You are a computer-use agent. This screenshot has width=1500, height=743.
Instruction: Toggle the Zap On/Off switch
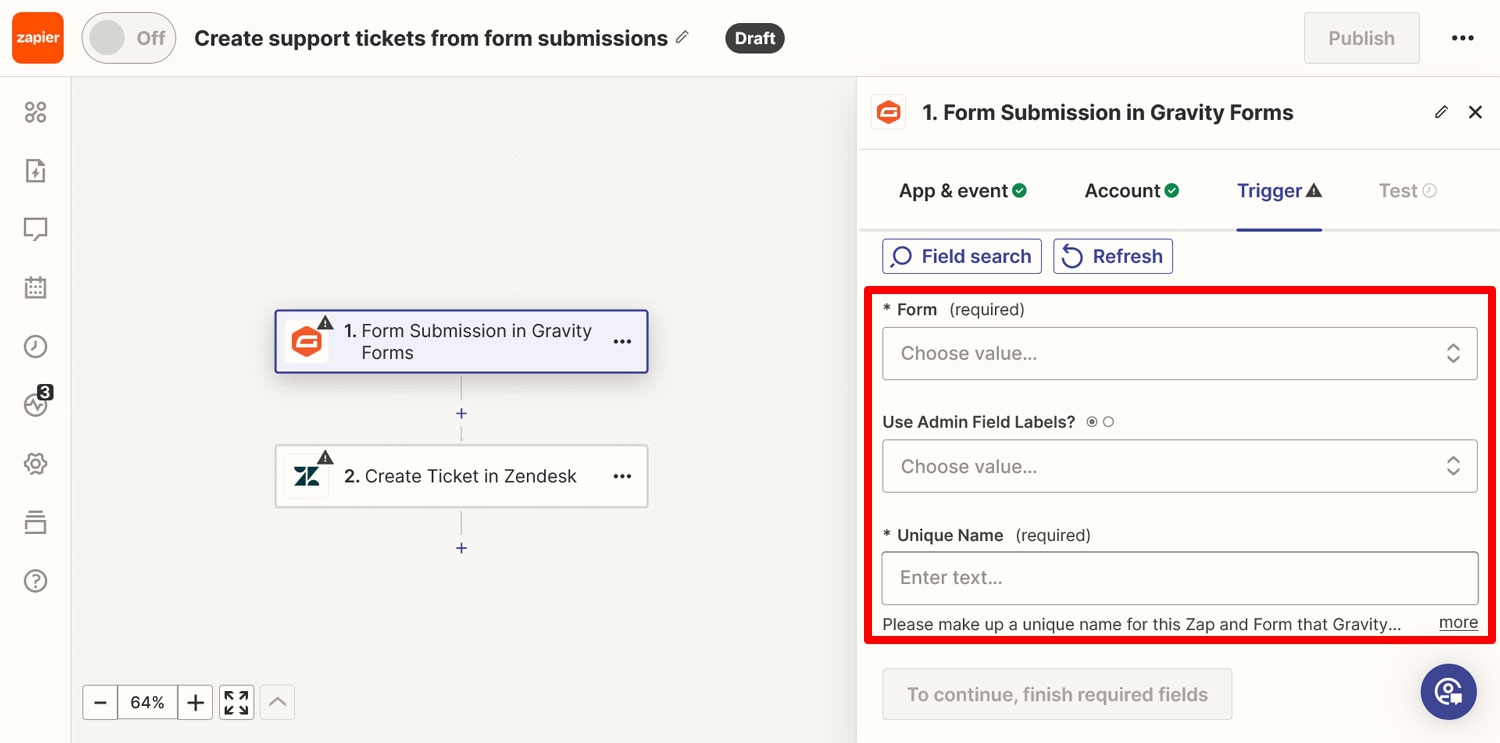(129, 38)
